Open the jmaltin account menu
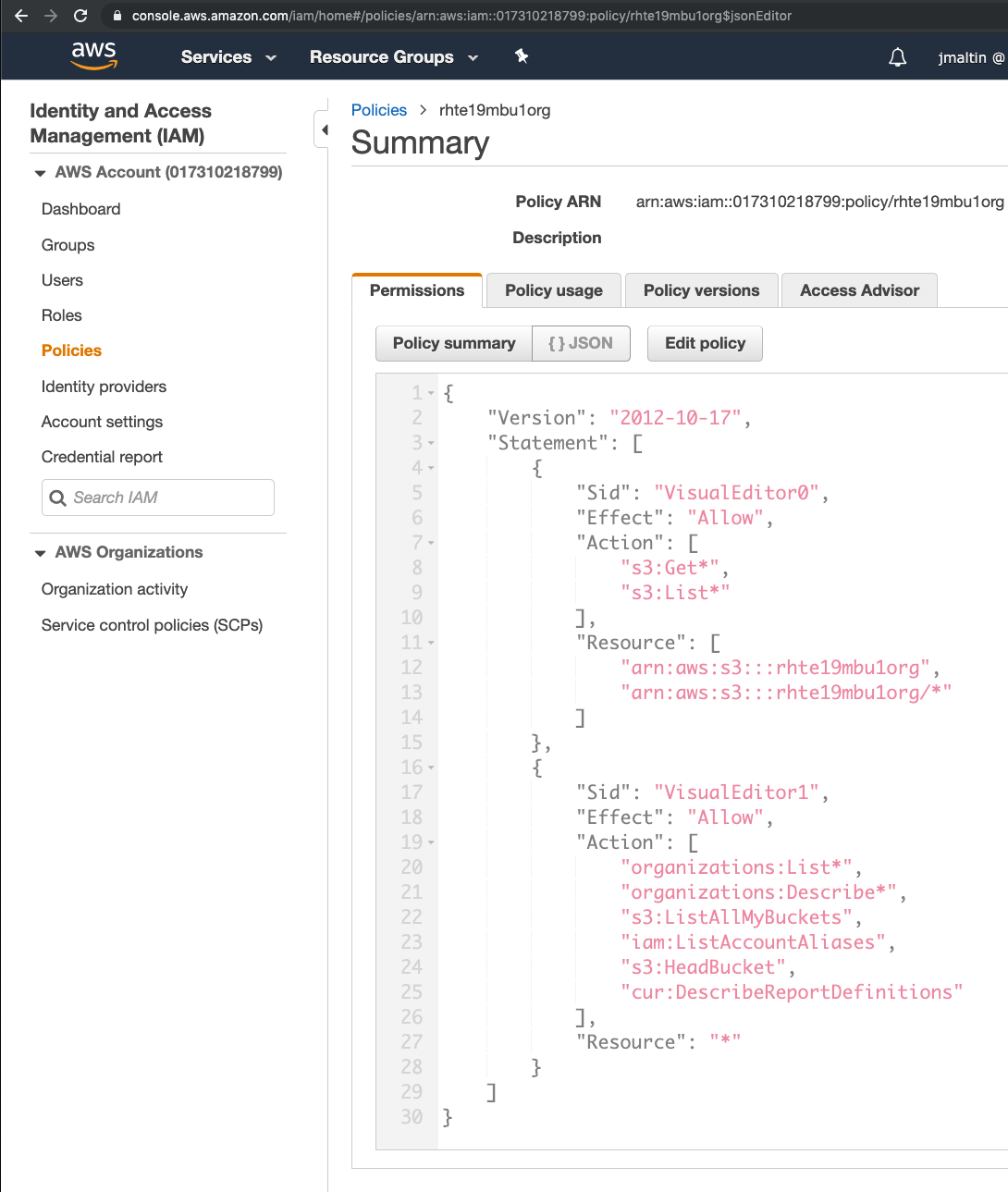The width and height of the screenshot is (1008, 1192). pos(970,57)
